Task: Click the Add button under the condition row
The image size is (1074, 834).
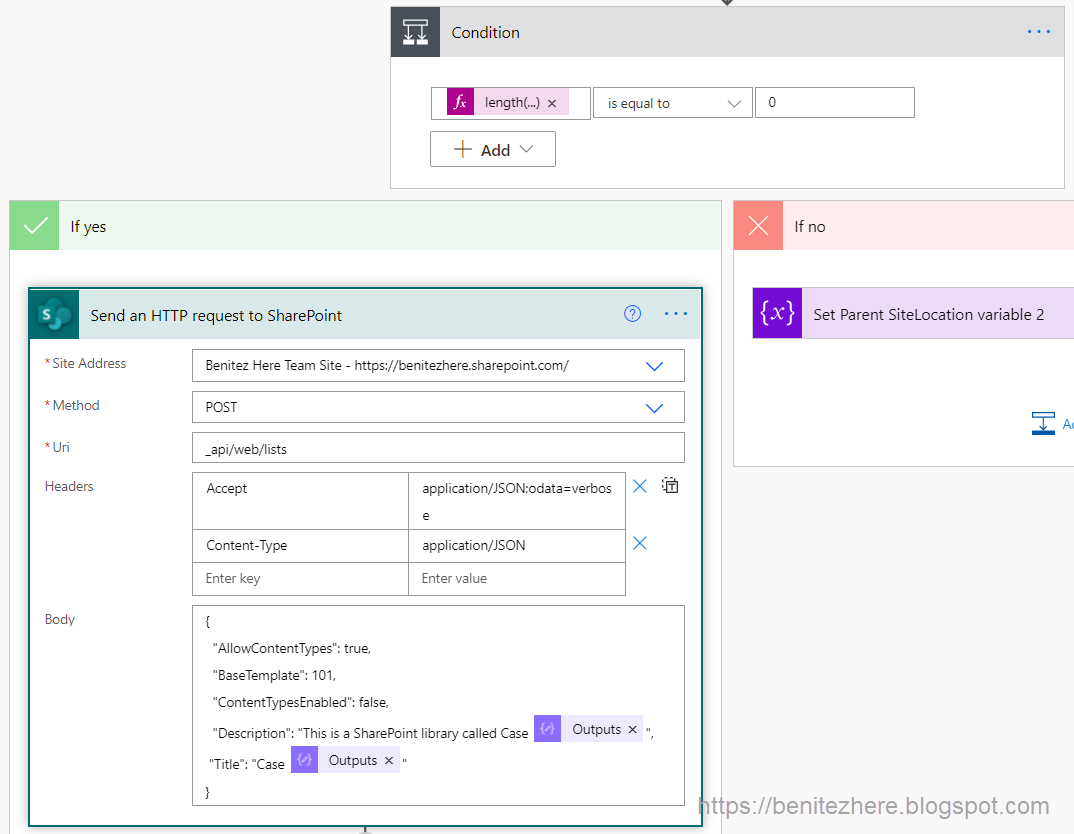Action: 492,148
